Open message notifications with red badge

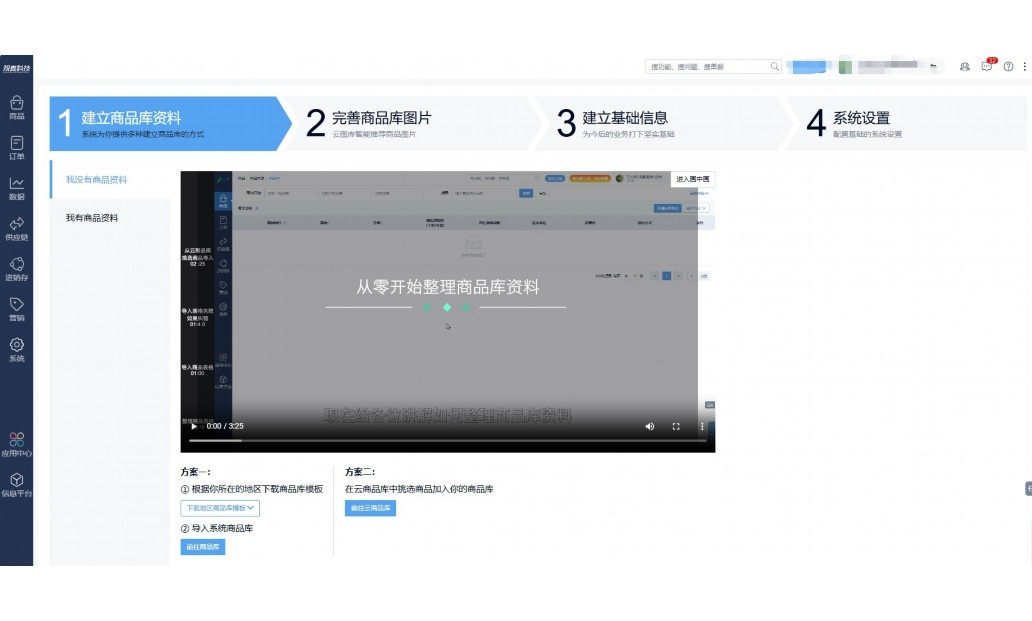point(986,66)
